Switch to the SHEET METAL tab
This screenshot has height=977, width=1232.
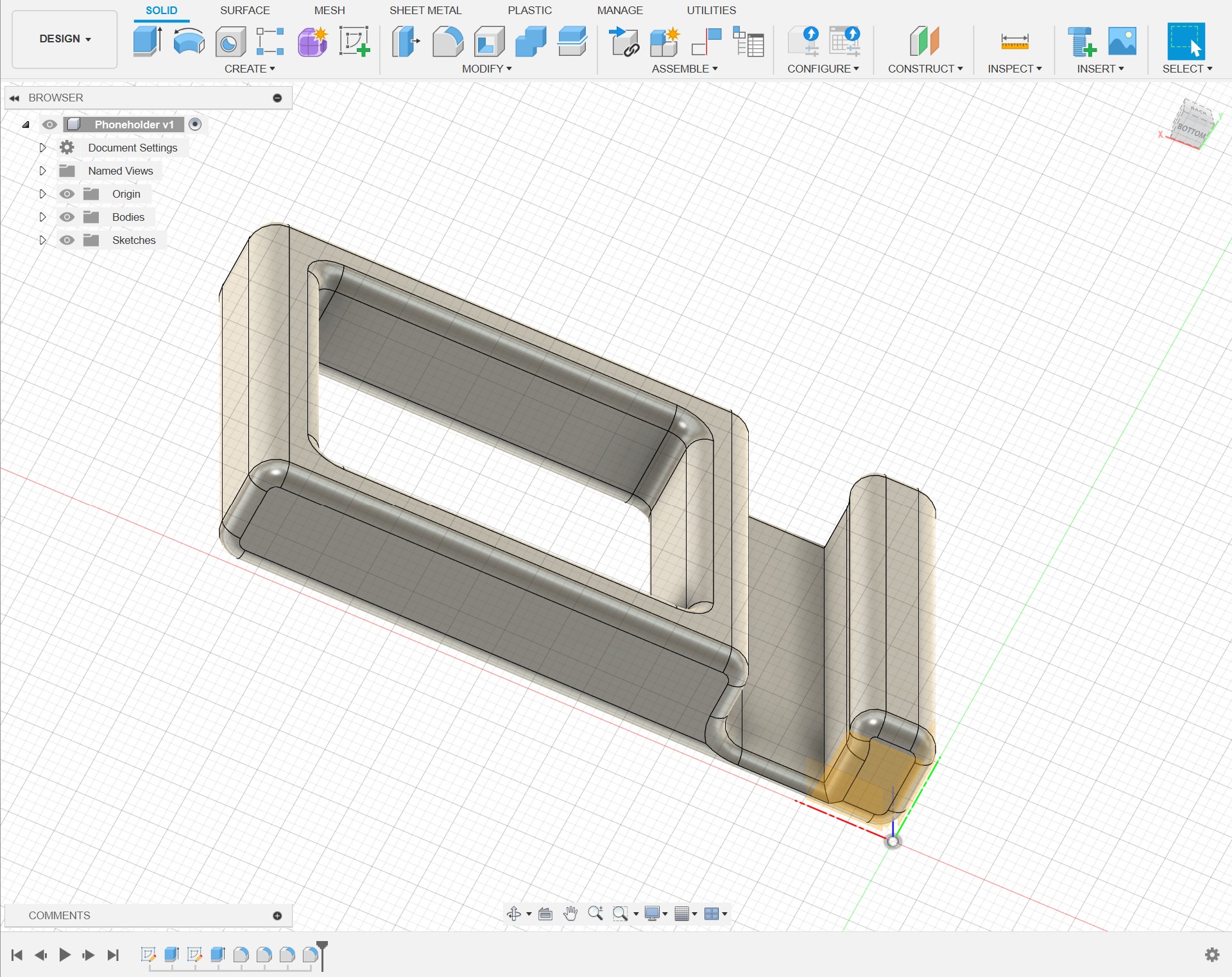[425, 10]
